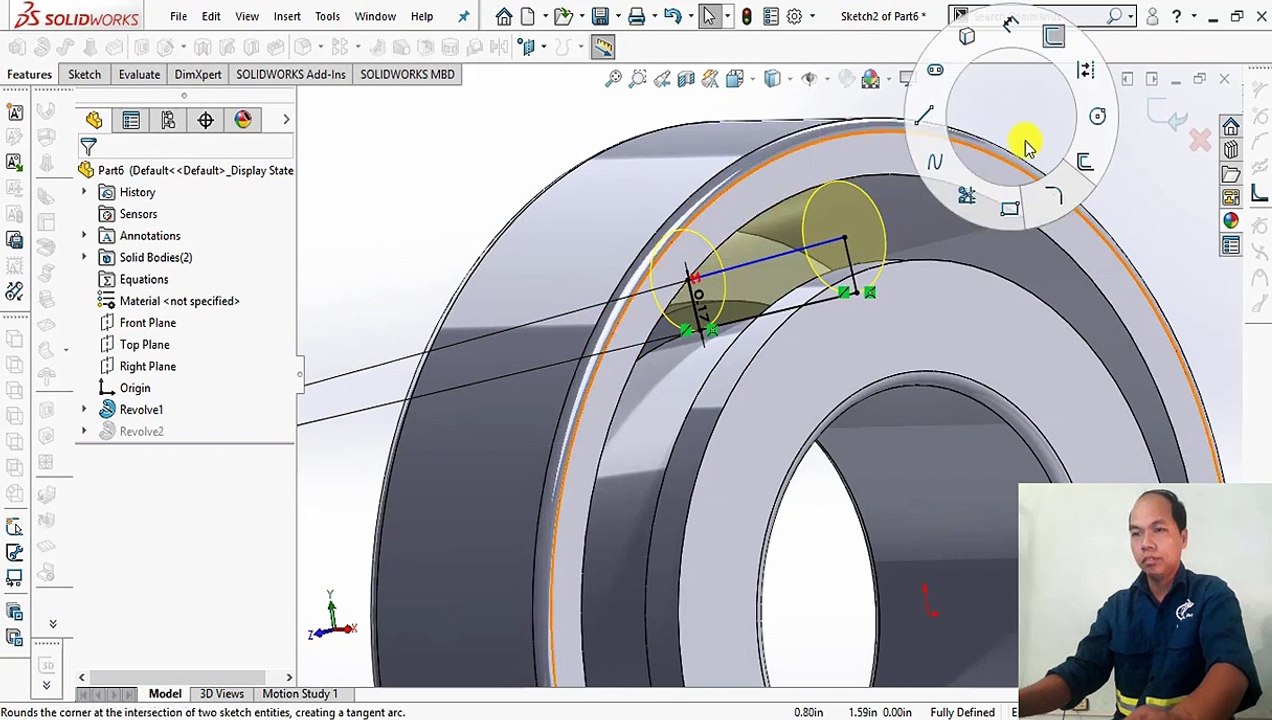Switch to the DisplayManager color ball tab
This screenshot has width=1272, height=720.
(x=243, y=120)
